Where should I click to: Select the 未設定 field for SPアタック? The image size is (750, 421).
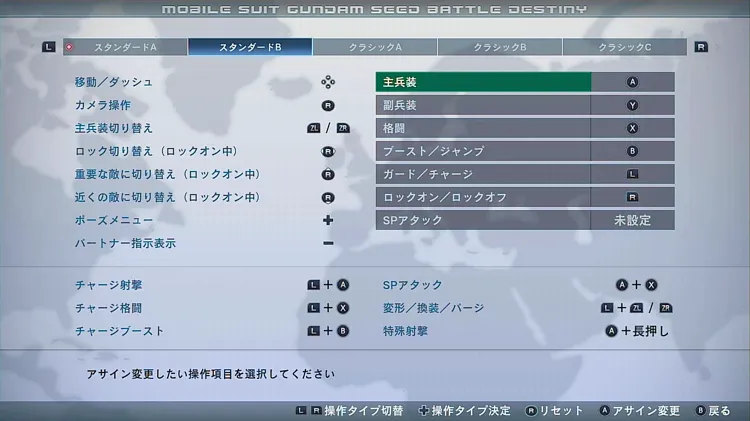[632, 220]
